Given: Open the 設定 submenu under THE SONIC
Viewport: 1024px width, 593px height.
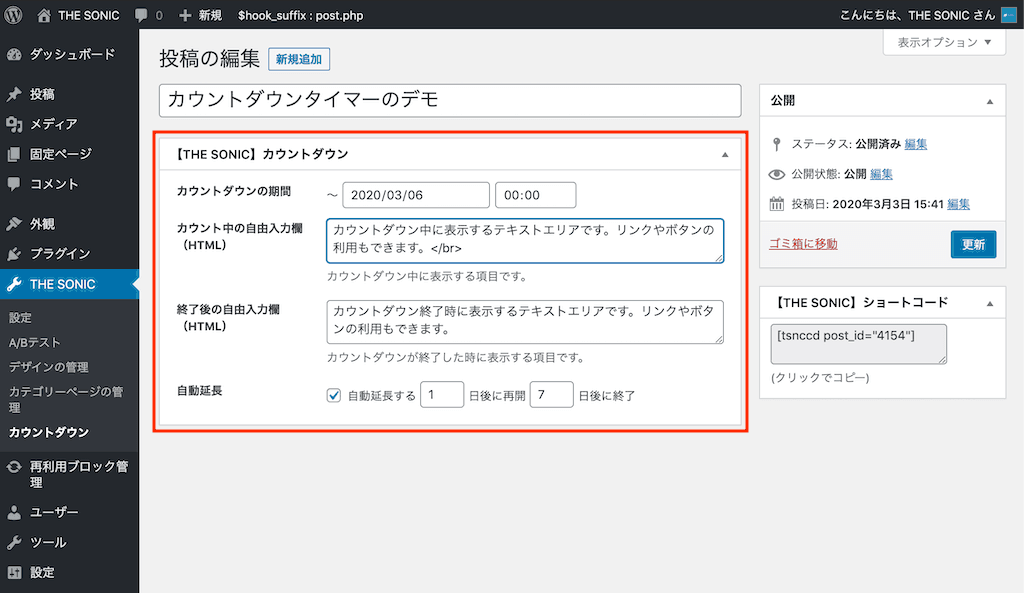Looking at the screenshot, I should tap(20, 318).
